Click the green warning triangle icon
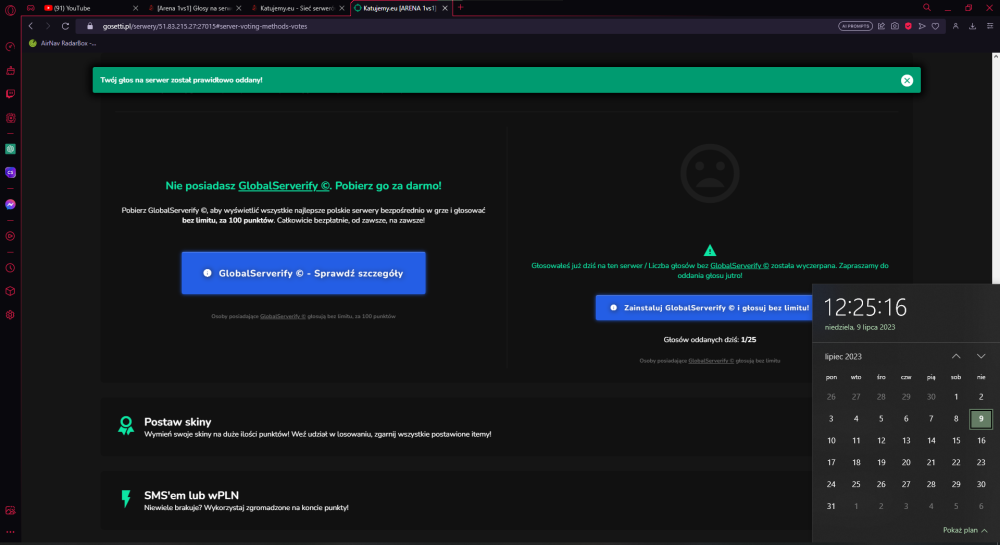 pyautogui.click(x=710, y=251)
